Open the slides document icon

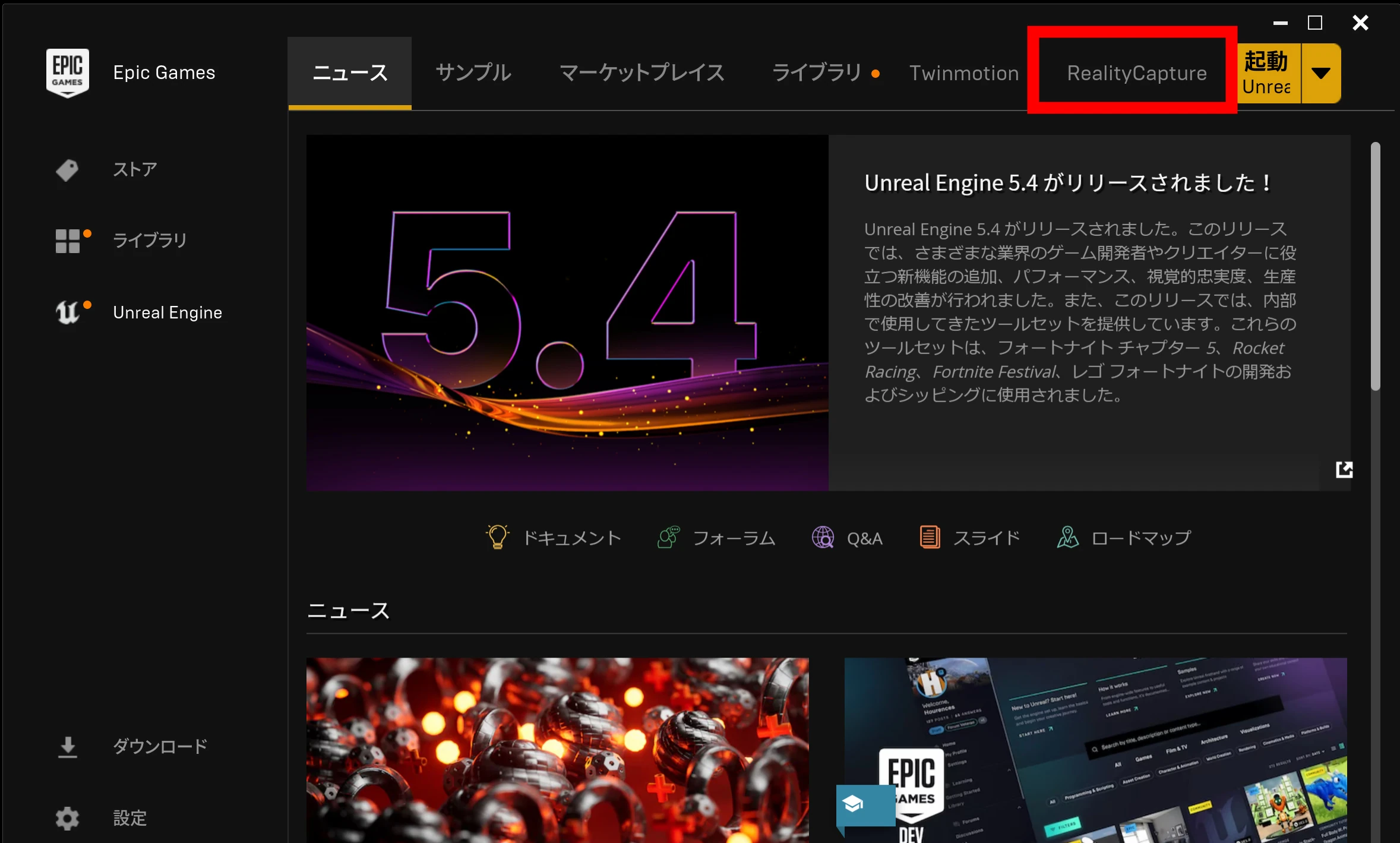(930, 538)
